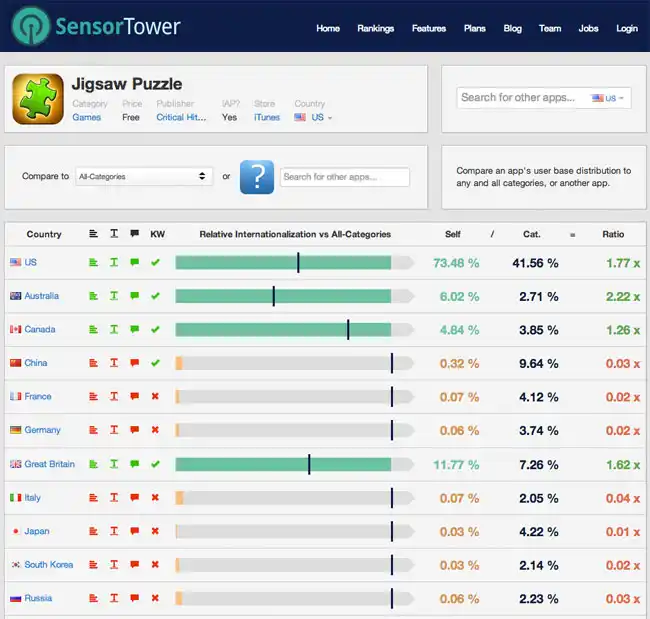650x619 pixels.
Task: Click the iTunes store link
Action: (x=267, y=117)
